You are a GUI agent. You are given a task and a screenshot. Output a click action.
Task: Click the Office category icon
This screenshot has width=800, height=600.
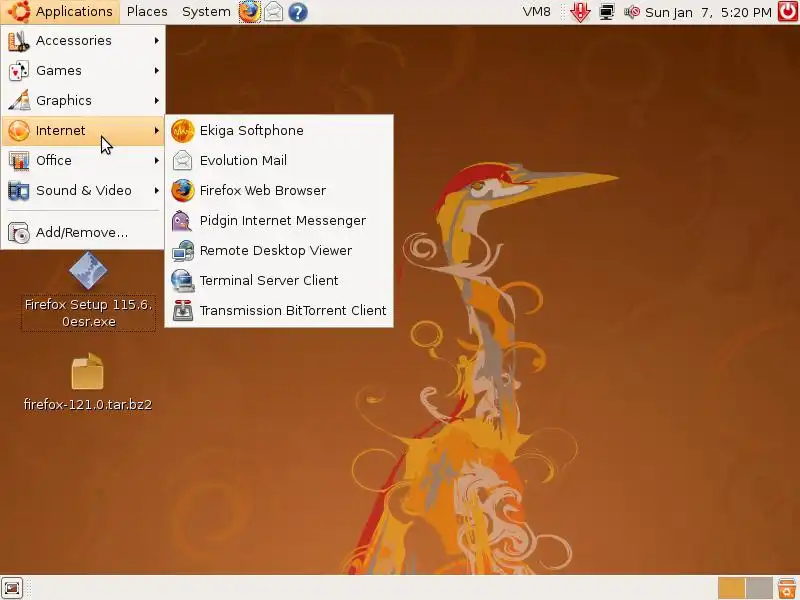pos(19,161)
